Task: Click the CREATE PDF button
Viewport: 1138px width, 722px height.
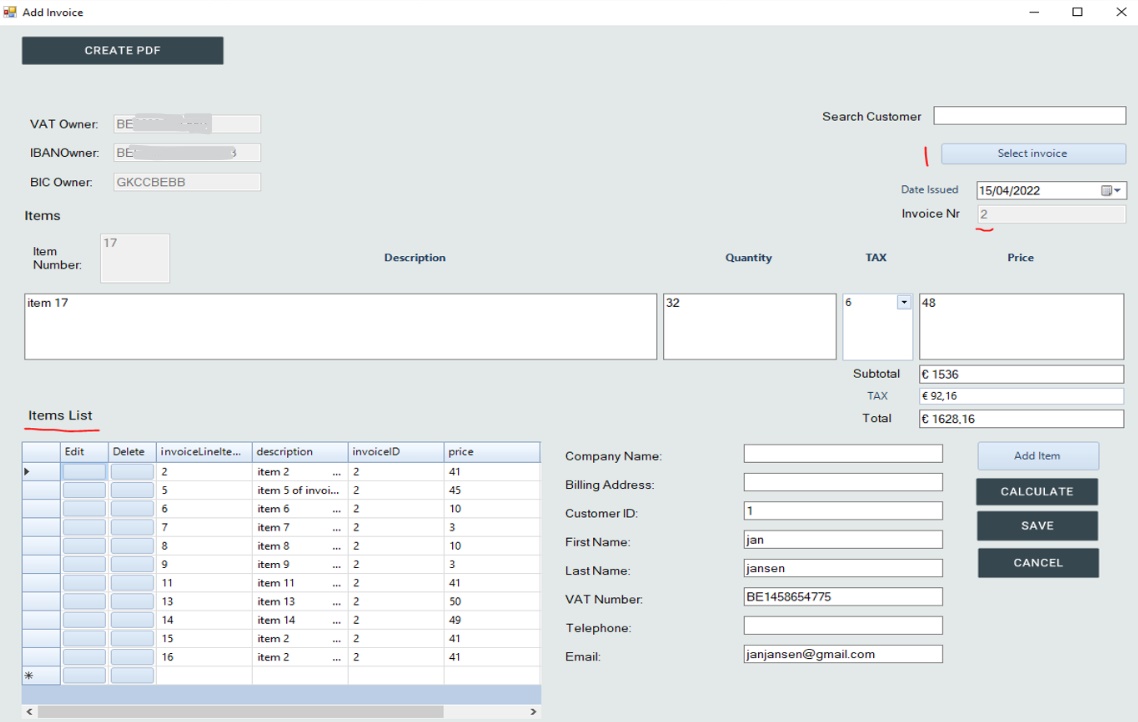Action: [122, 51]
